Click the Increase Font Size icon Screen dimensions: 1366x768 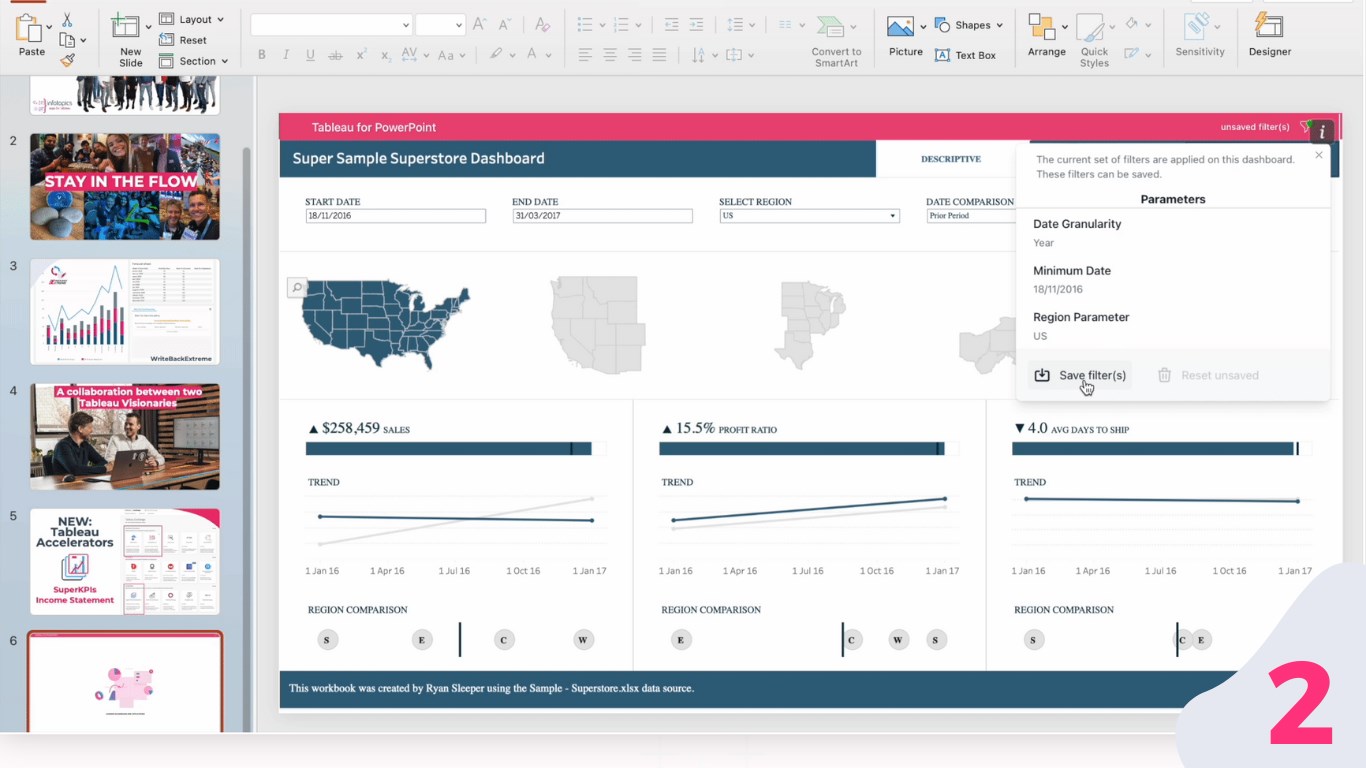tap(480, 25)
